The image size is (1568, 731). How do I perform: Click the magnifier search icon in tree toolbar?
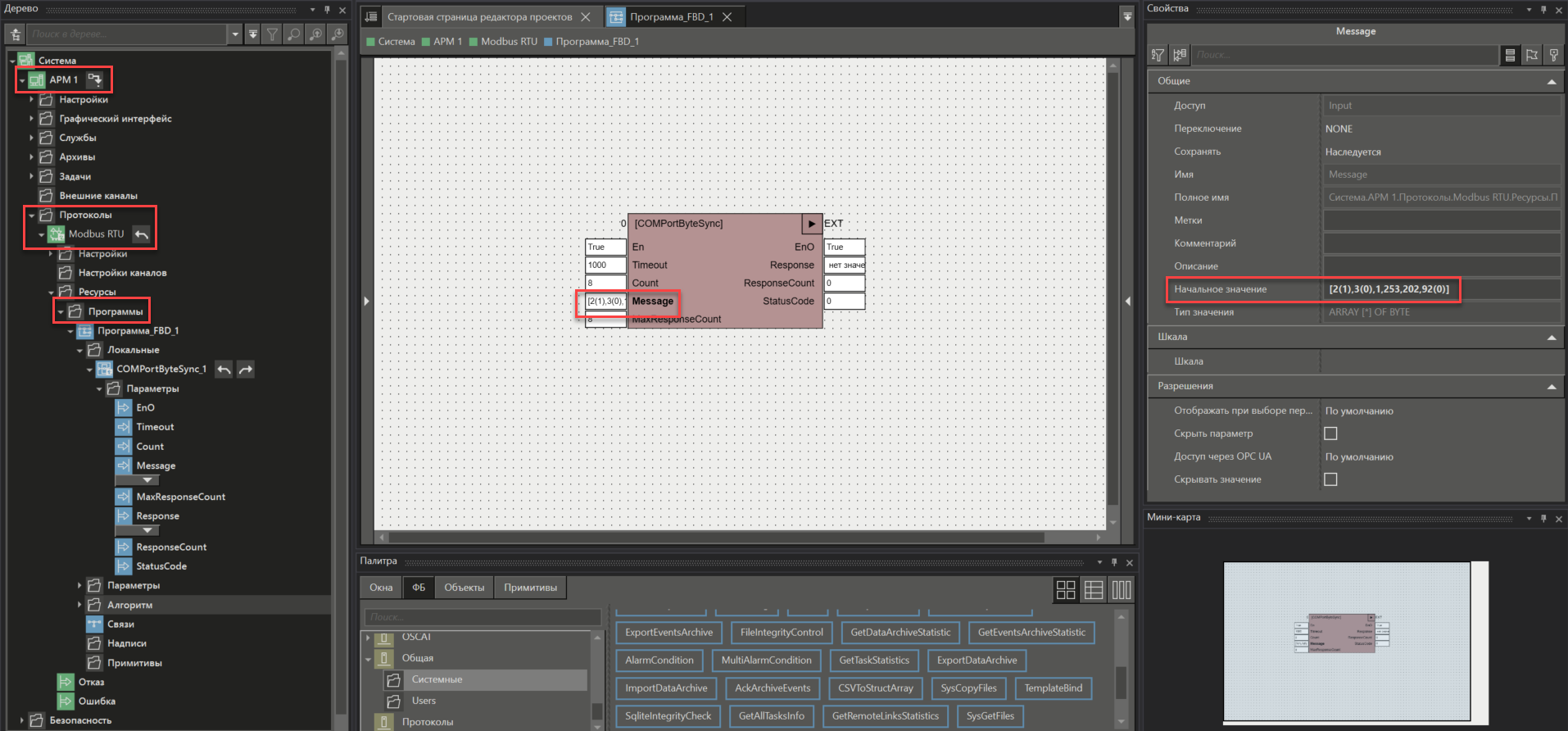coord(293,34)
